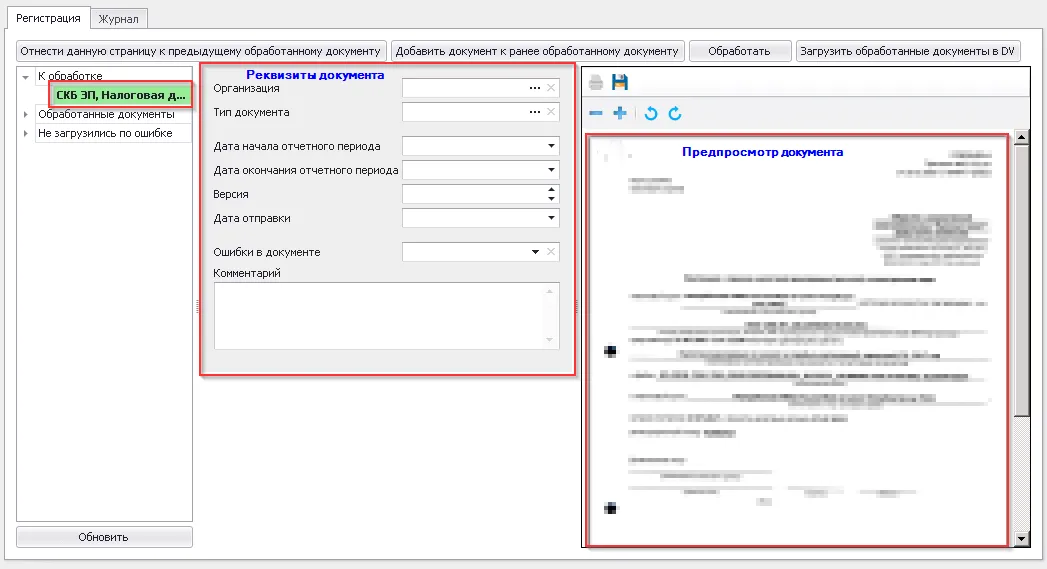Zoom in the preview with the plus icon
The image size is (1047, 569).
point(620,114)
